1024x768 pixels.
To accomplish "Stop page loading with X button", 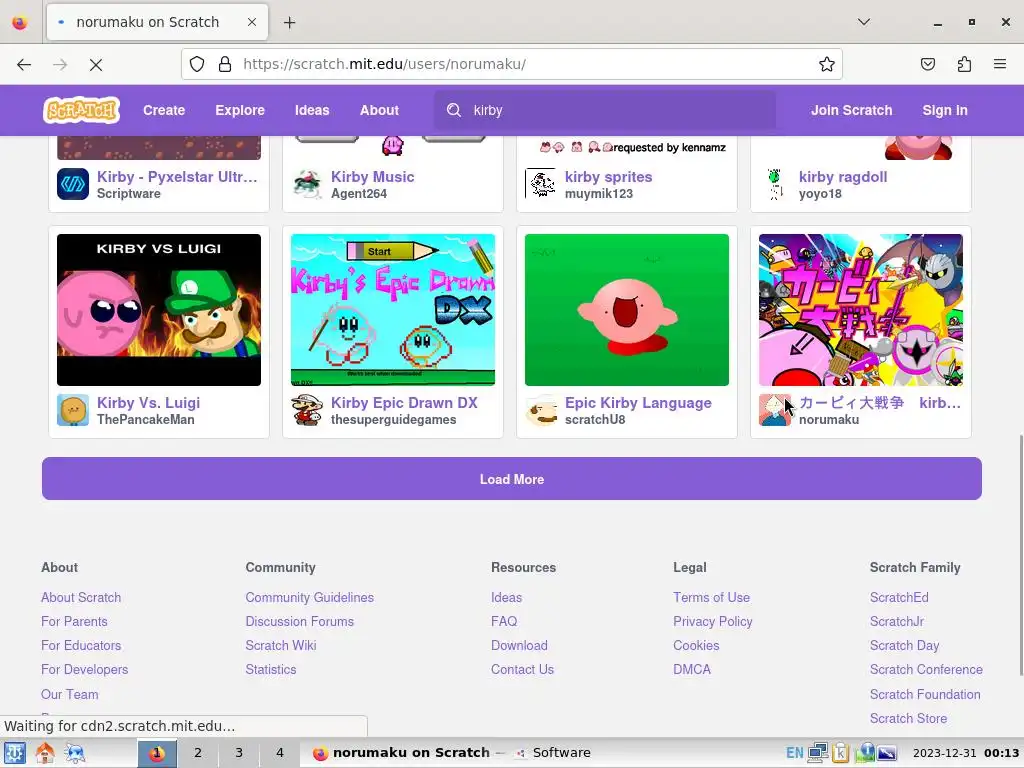I will (95, 64).
